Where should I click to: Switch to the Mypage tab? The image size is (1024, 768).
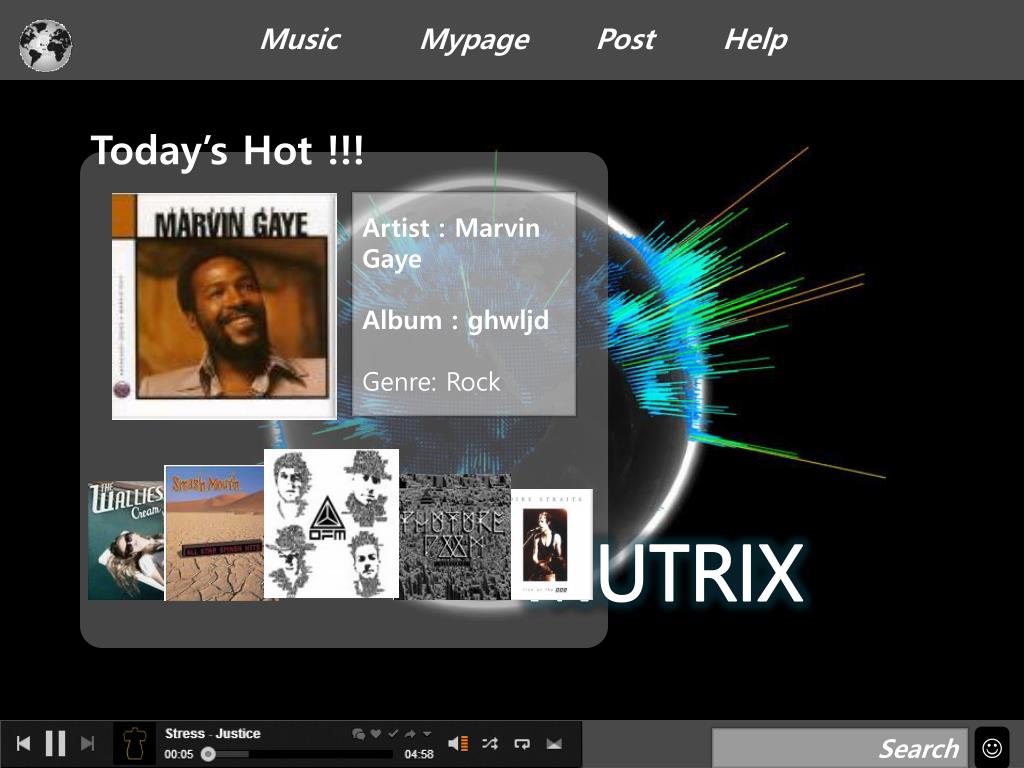point(474,40)
